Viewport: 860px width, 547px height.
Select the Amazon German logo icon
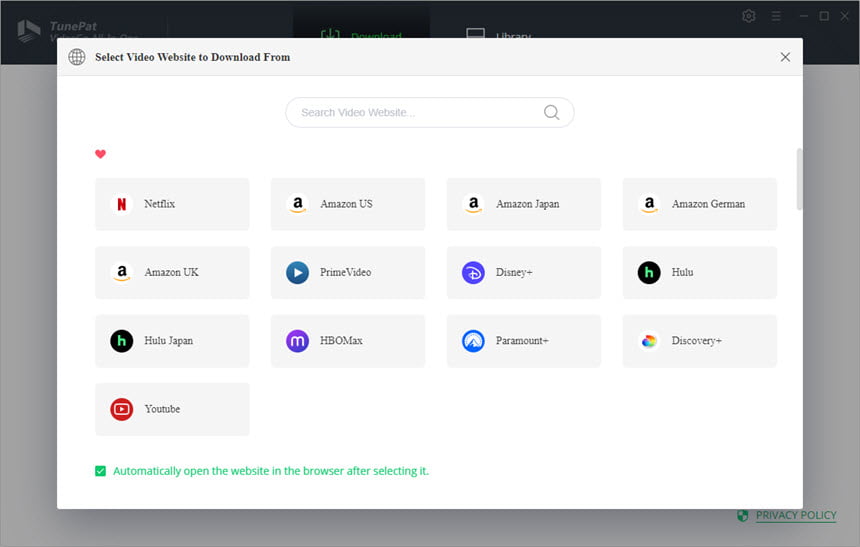point(649,204)
